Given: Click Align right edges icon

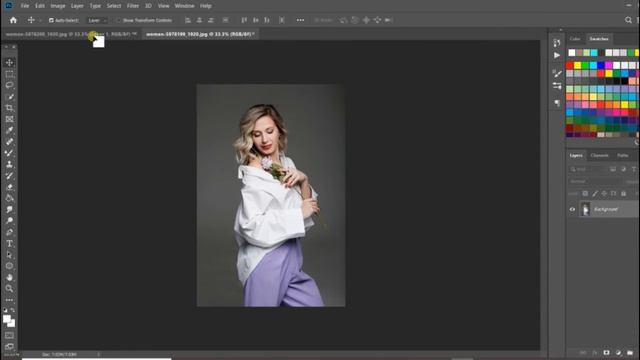Looking at the screenshot, I should point(211,20).
